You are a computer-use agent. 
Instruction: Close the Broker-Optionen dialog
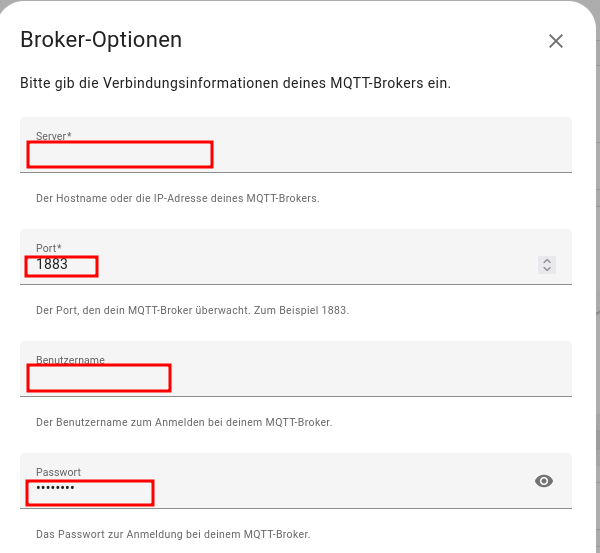tap(556, 41)
